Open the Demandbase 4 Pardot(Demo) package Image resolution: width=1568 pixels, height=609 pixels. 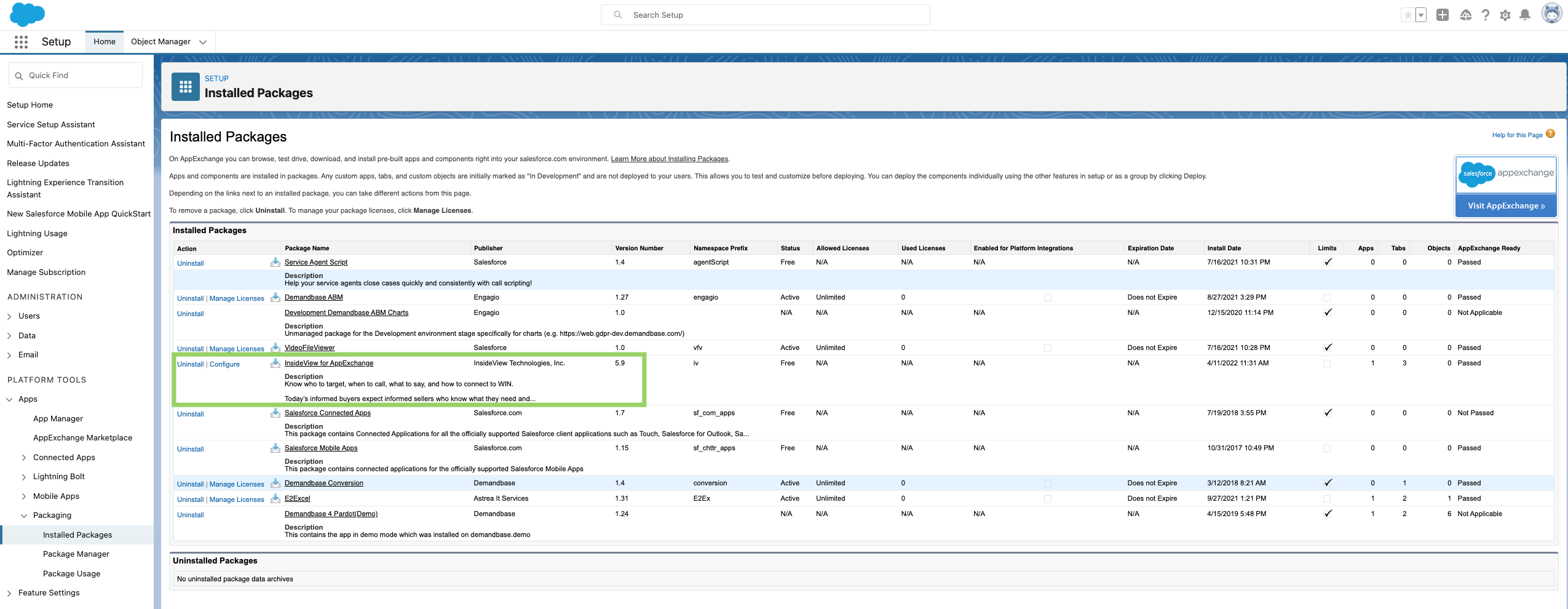331,514
